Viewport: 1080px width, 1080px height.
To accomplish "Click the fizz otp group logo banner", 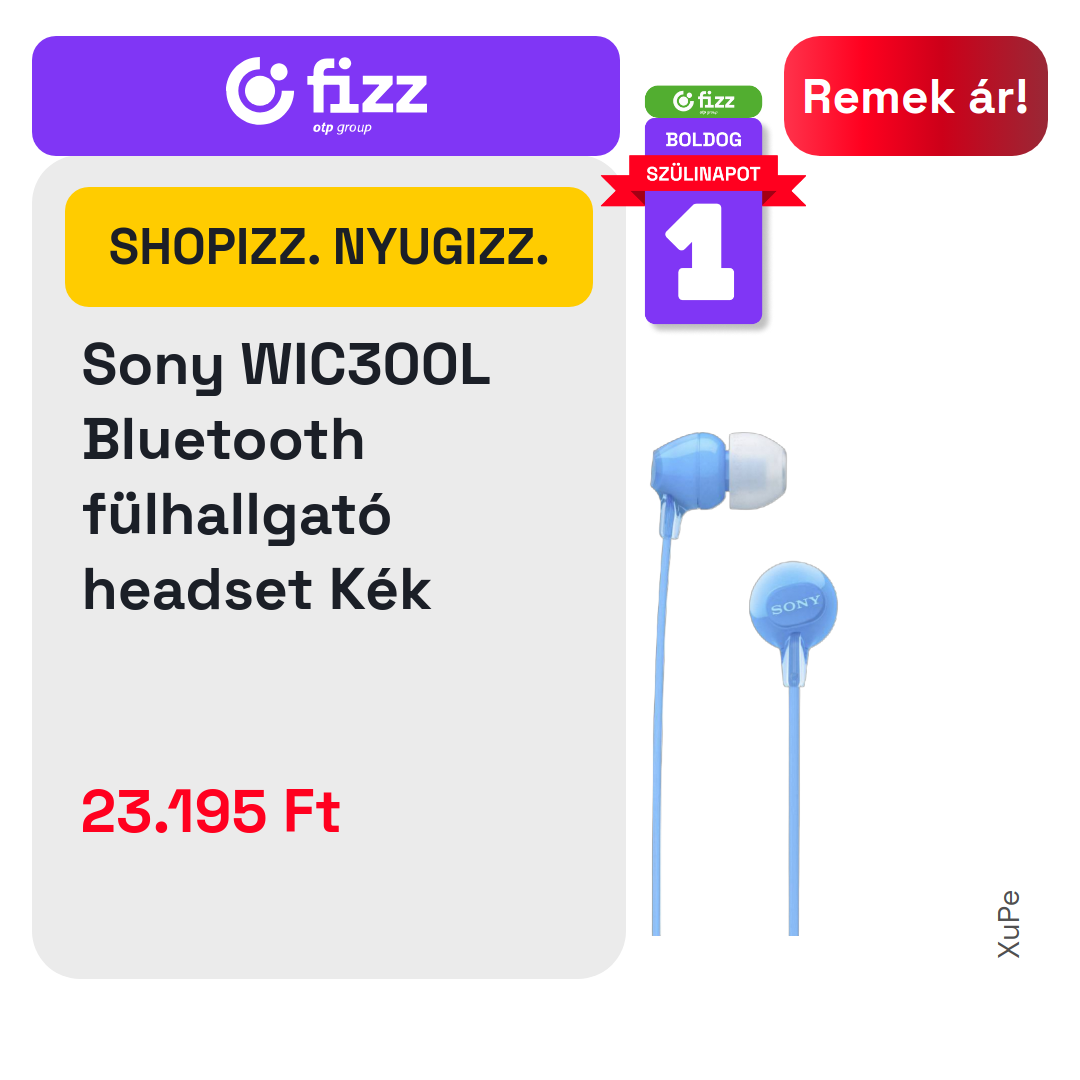I will click(x=326, y=96).
